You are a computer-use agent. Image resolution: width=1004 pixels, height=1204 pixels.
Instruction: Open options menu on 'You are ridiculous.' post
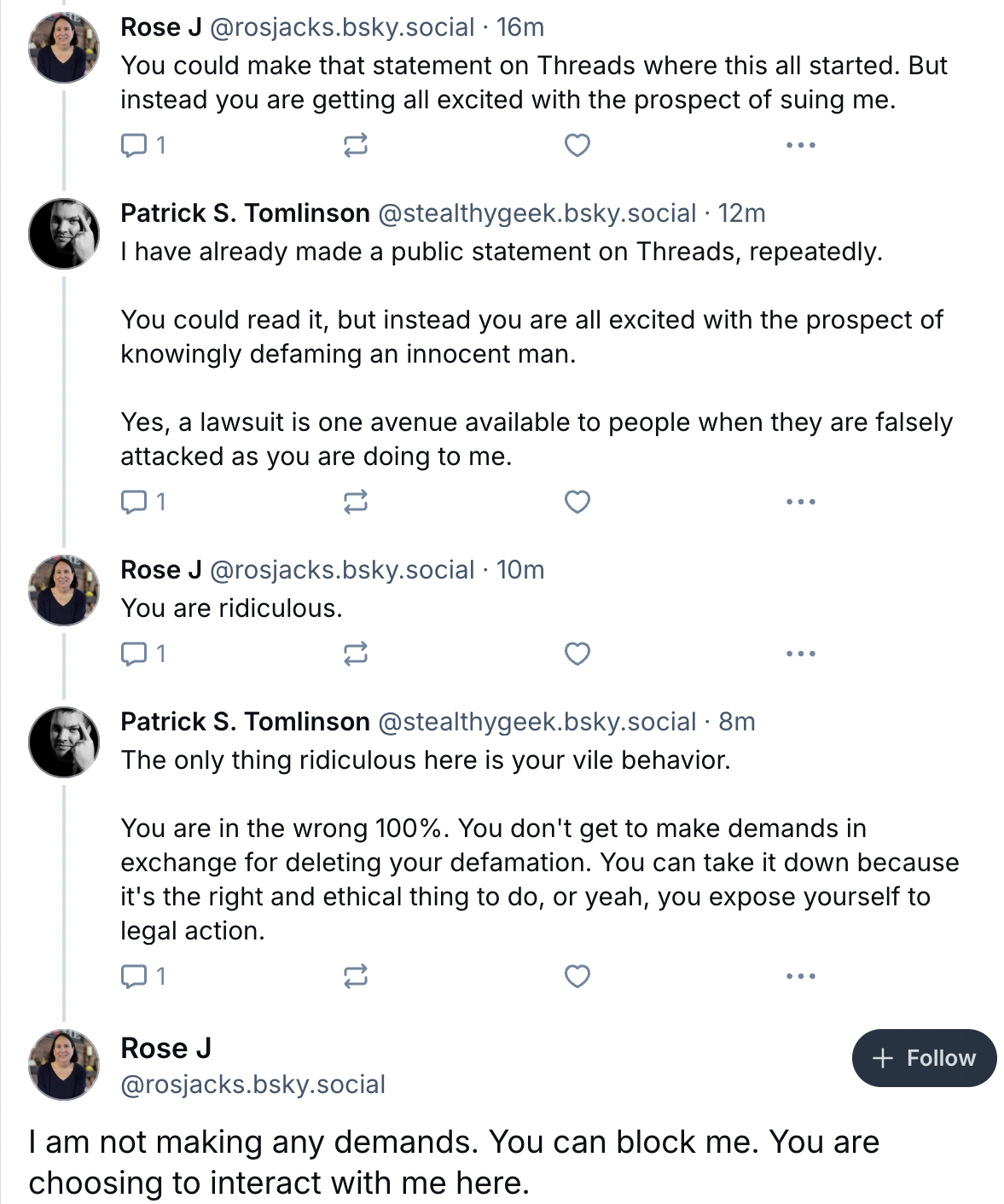point(800,654)
